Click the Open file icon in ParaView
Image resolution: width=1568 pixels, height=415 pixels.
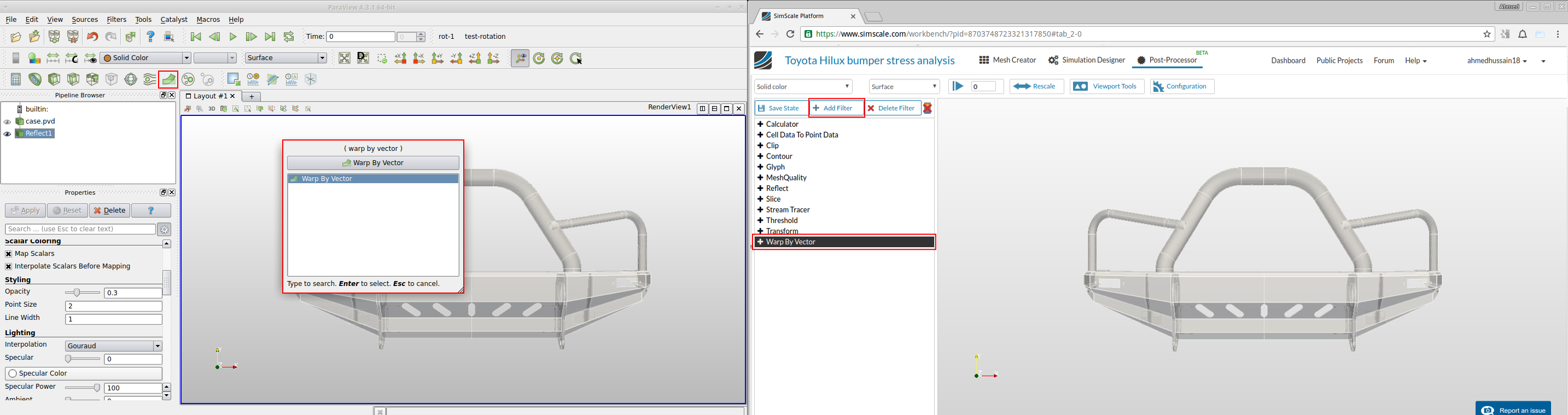(16, 37)
